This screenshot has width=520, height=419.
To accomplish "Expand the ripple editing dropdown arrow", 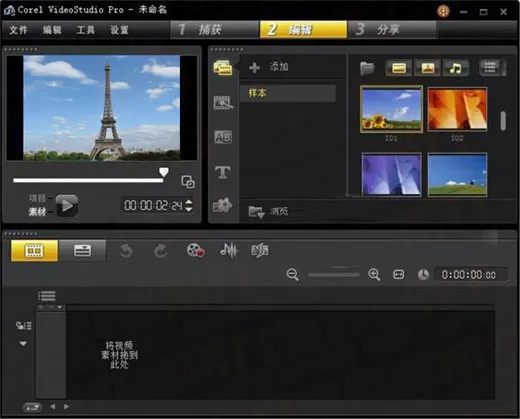I will coord(23,343).
